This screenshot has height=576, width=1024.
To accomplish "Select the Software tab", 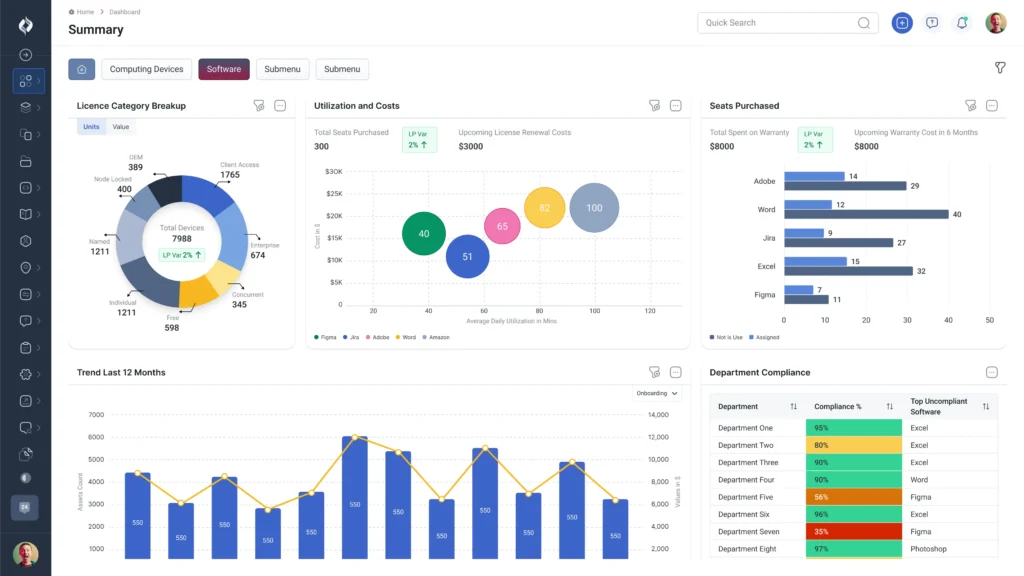I will coord(224,69).
